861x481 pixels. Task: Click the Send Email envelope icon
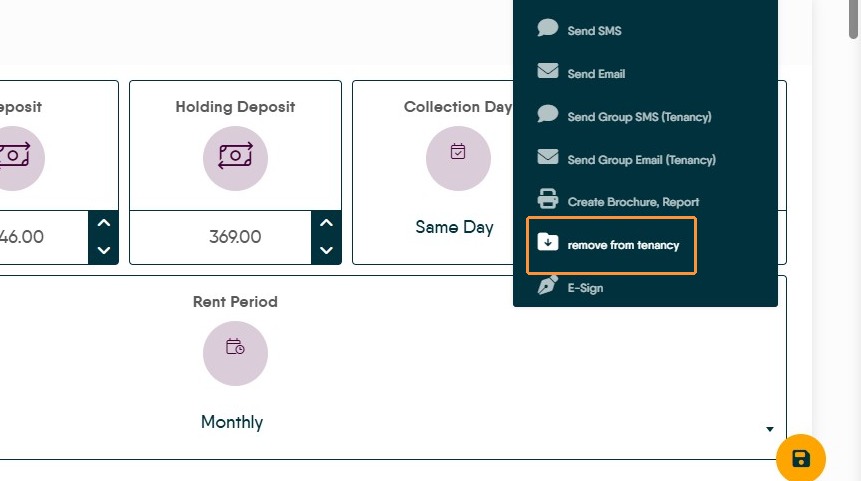pyautogui.click(x=547, y=72)
